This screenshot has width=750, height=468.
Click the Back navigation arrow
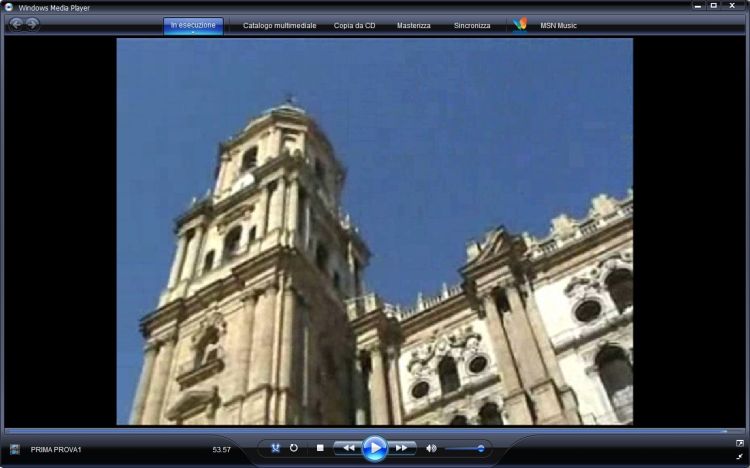pos(16,23)
